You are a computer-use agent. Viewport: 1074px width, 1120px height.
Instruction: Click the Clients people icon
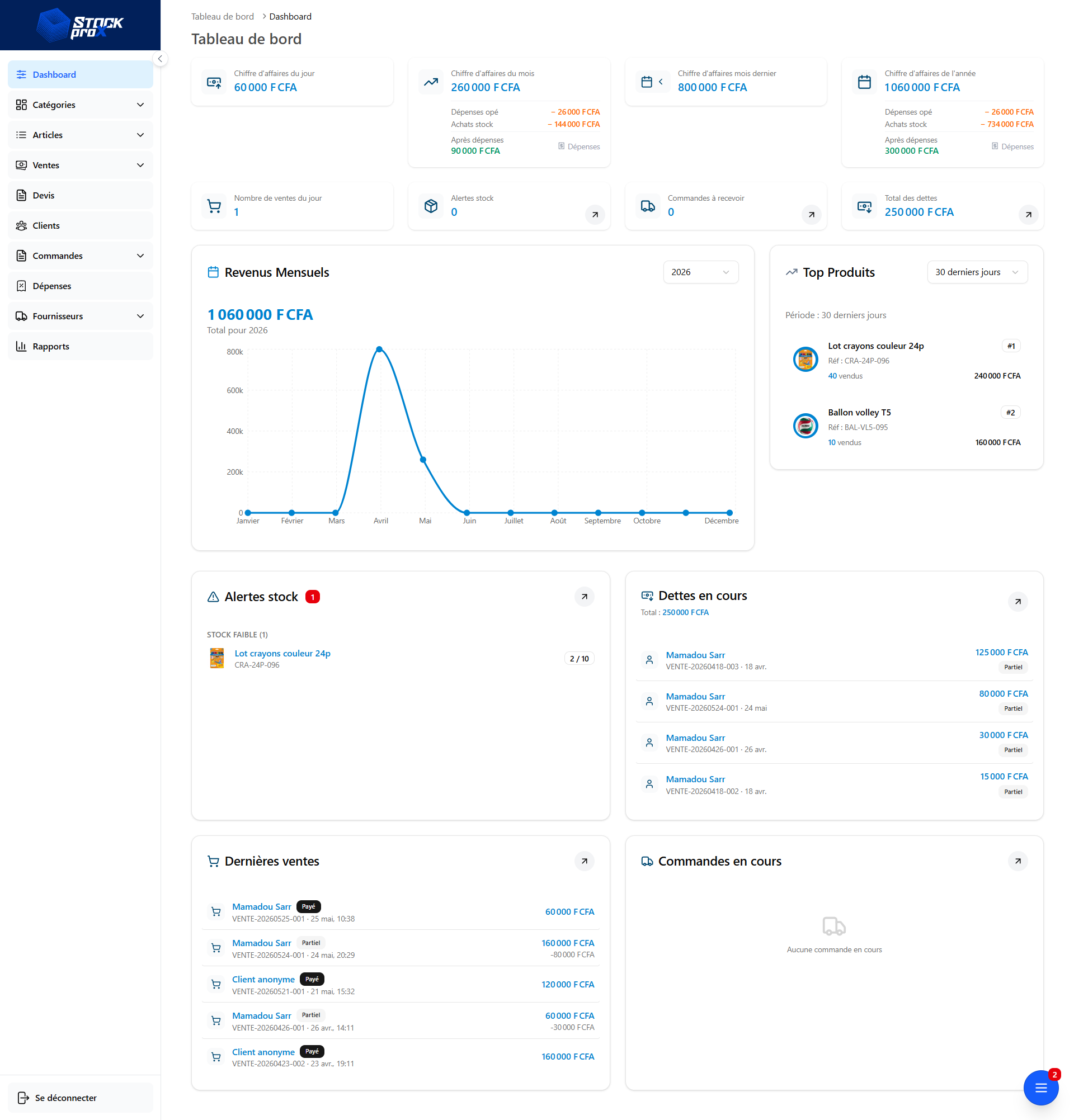tap(21, 226)
